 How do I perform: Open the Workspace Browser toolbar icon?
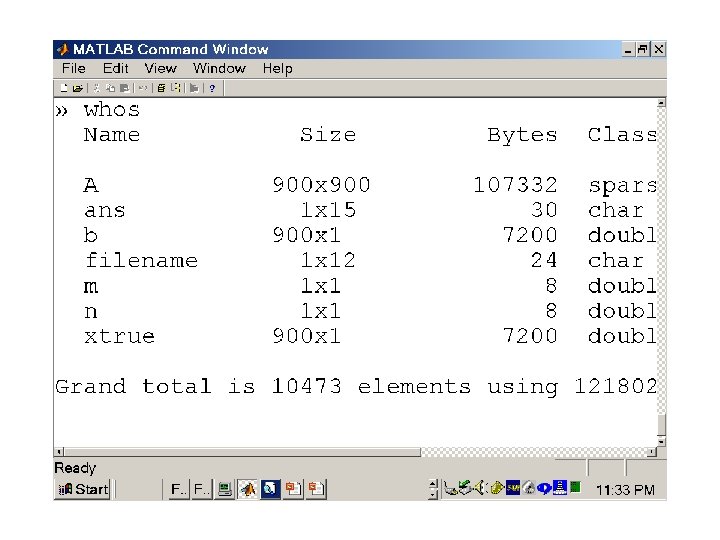coord(161,88)
